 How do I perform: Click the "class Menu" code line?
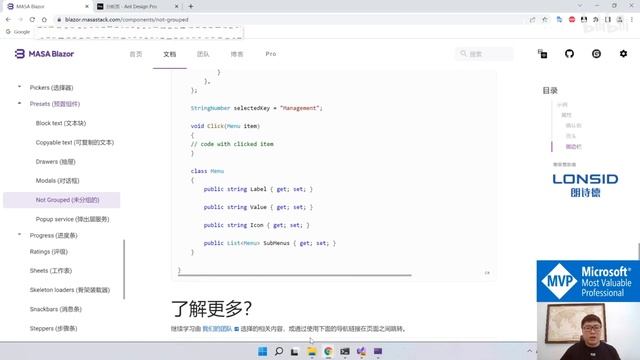point(207,171)
